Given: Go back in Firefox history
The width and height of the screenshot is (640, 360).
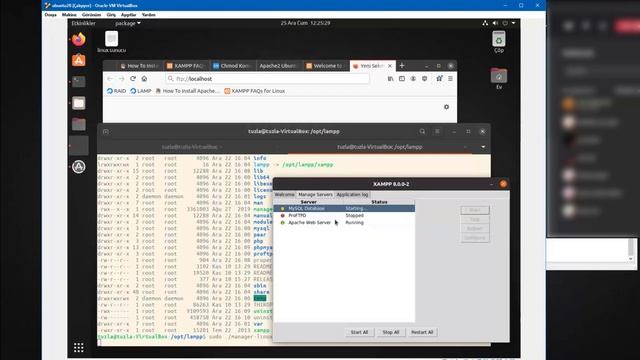Looking at the screenshot, I should pos(110,78).
